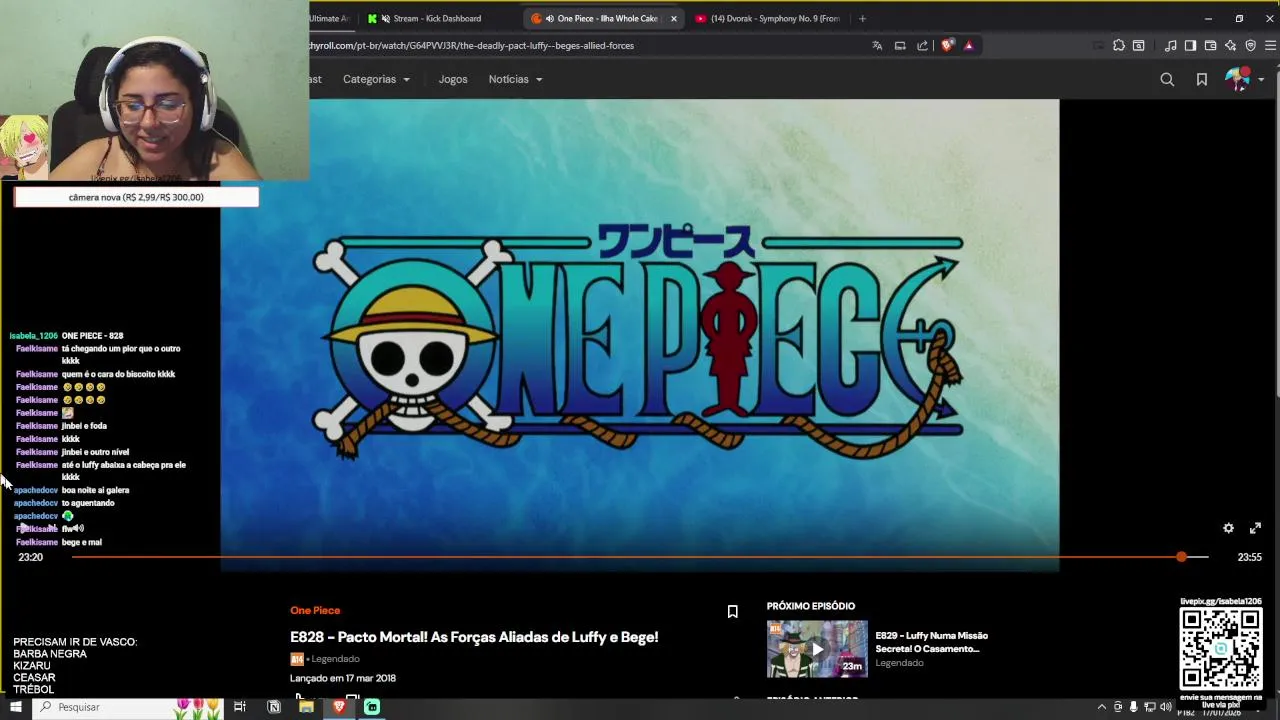Open the Brave Rewards triangle icon
The width and height of the screenshot is (1280, 720).
pyautogui.click(x=969, y=45)
